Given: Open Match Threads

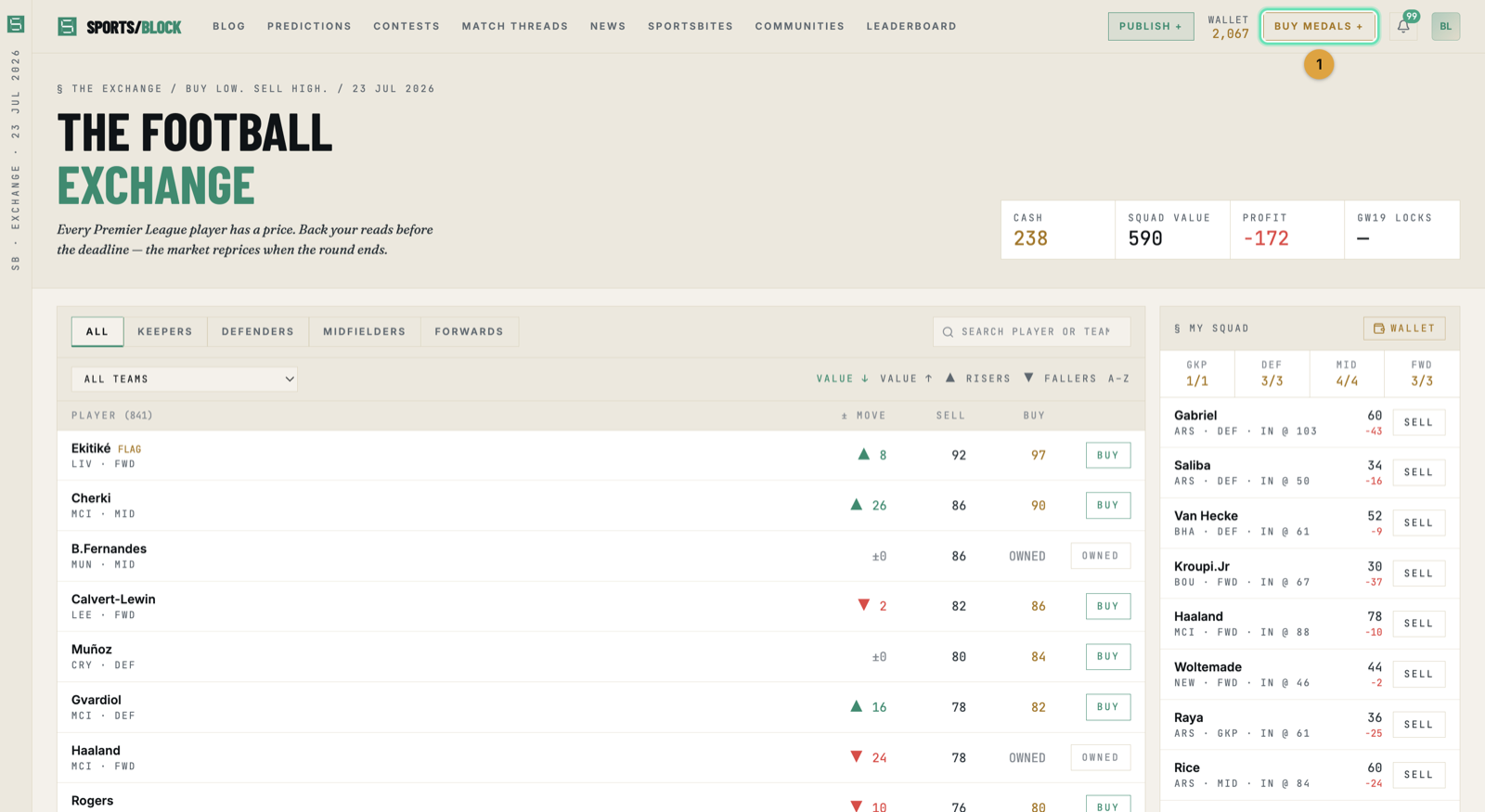Looking at the screenshot, I should tap(515, 26).
